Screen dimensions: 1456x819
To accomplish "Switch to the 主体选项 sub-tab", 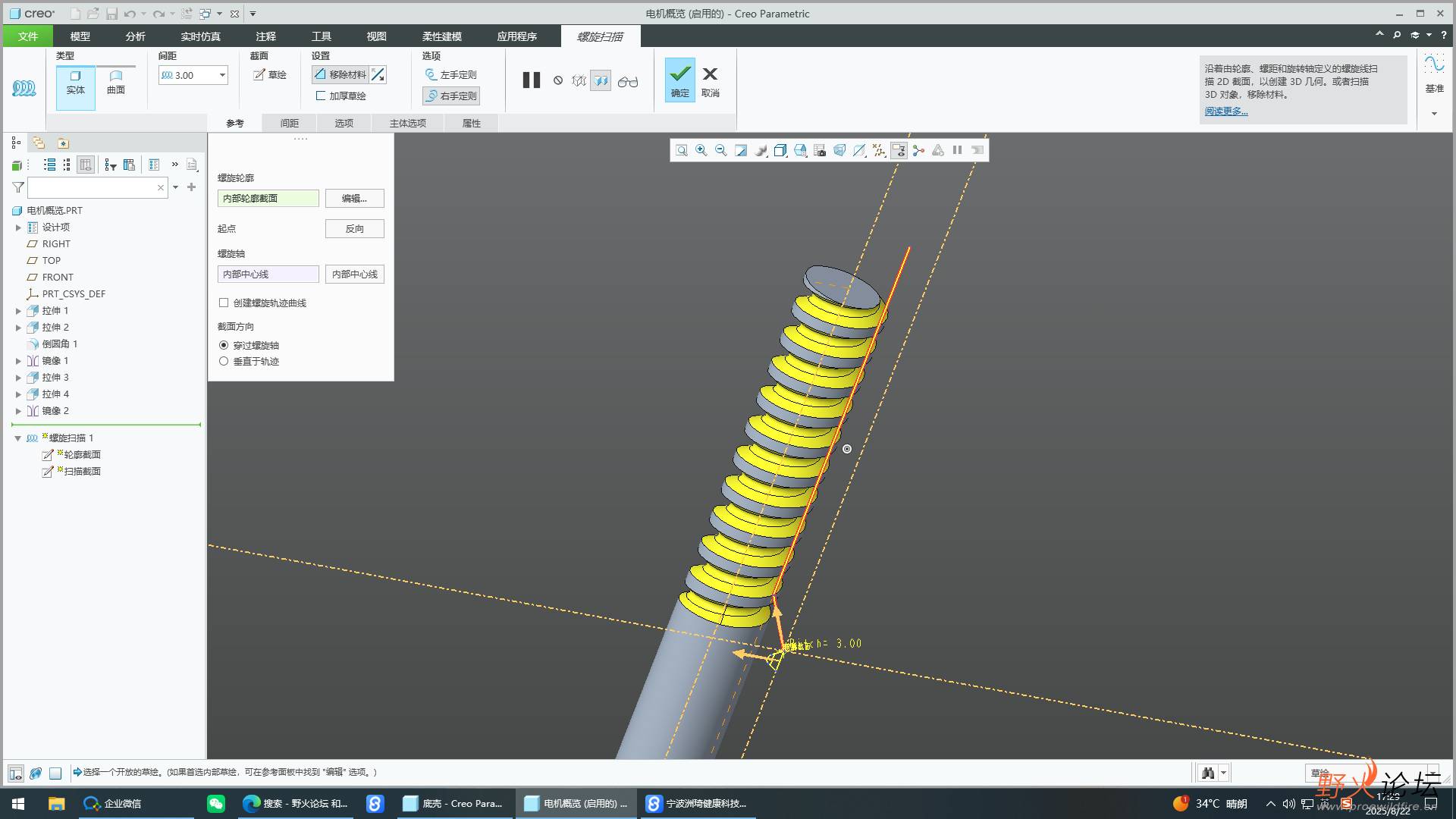I will (408, 123).
